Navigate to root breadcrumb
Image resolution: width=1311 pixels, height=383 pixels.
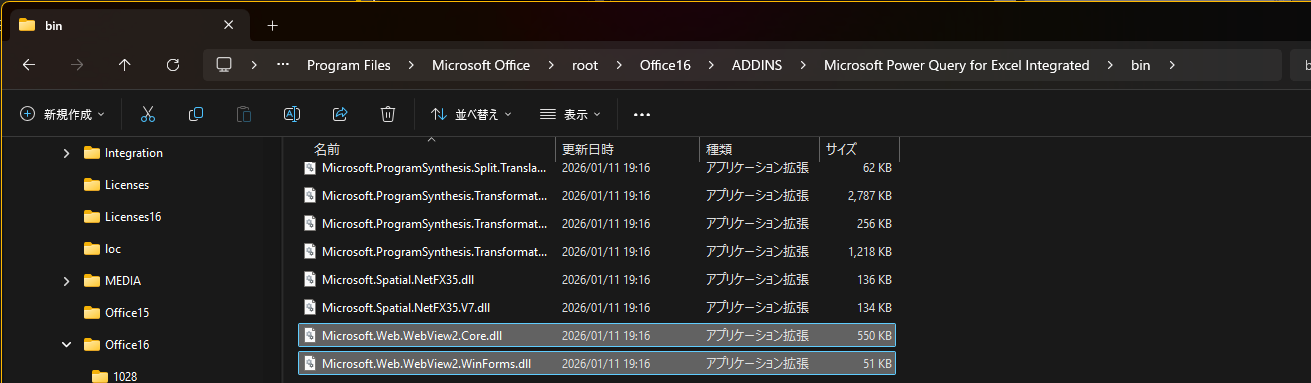(585, 65)
